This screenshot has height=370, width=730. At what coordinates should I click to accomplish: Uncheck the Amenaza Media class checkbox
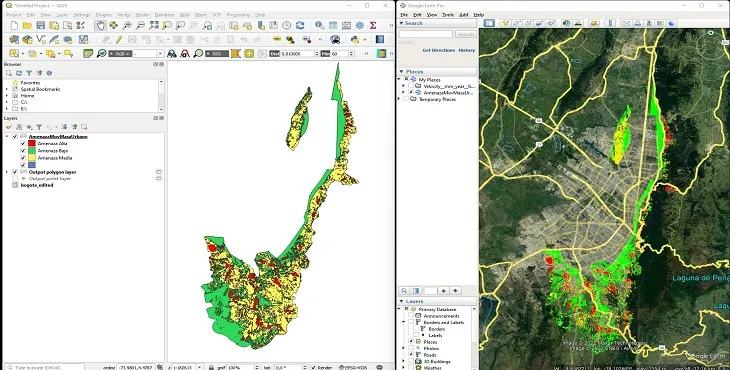(x=23, y=158)
